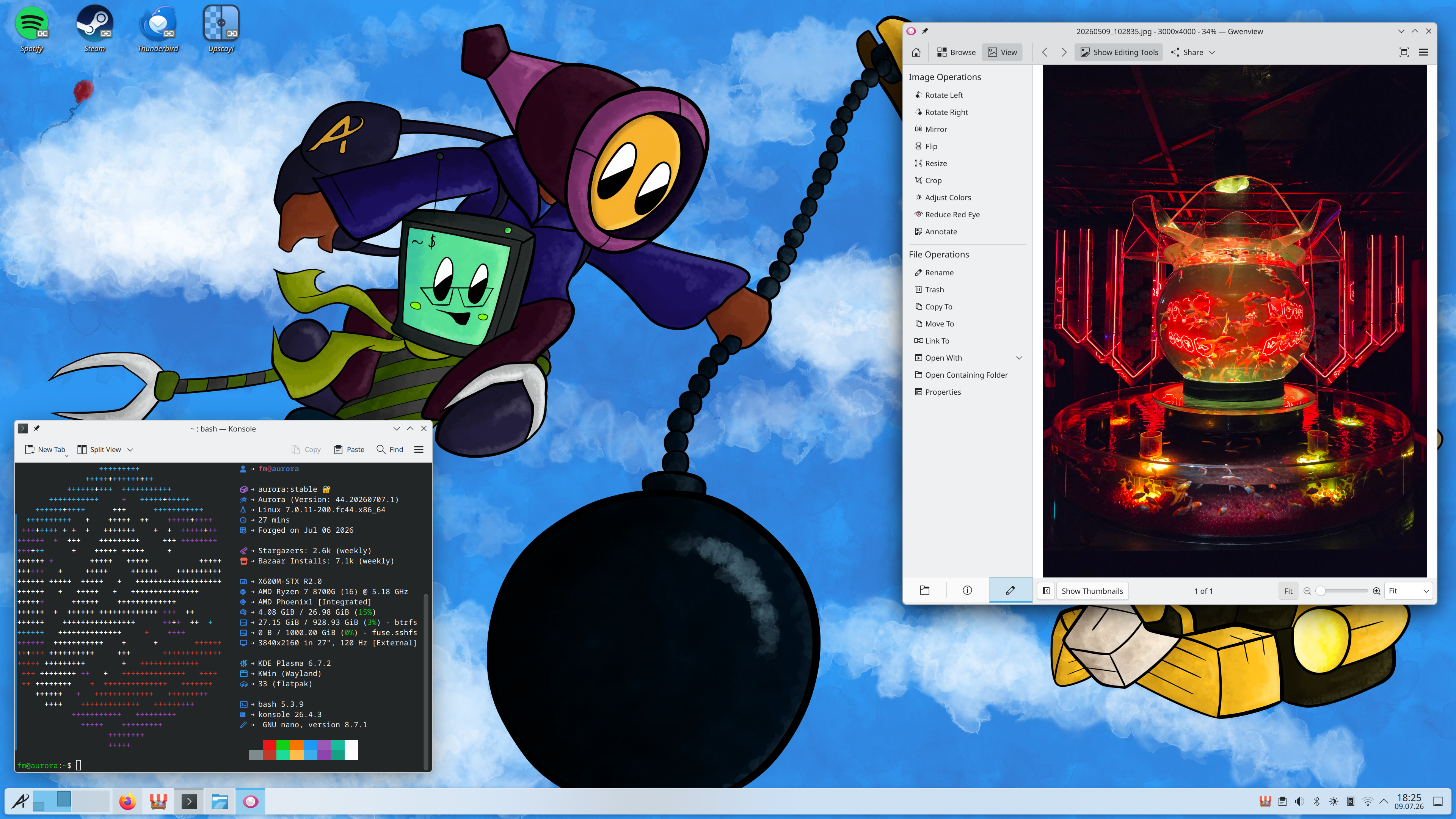Open the clipboard tray icon
This screenshot has width=1456, height=819.
click(x=1282, y=802)
